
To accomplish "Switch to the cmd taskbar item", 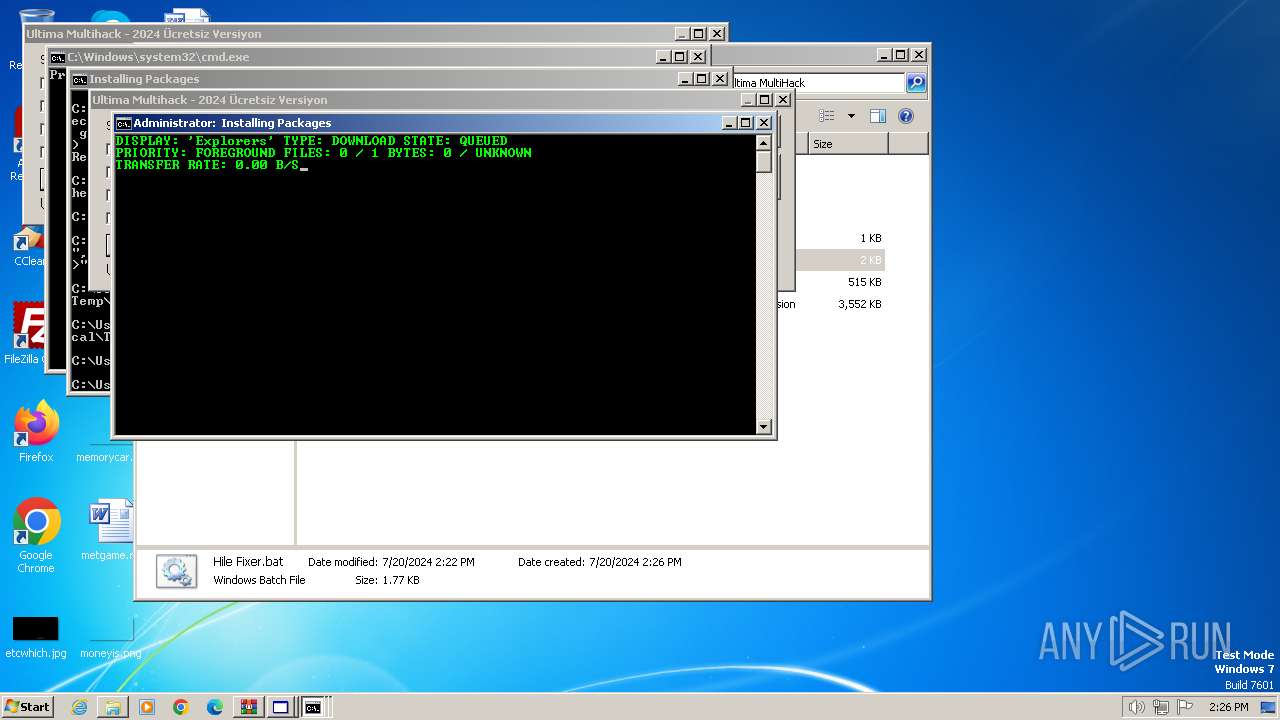I will [314, 707].
